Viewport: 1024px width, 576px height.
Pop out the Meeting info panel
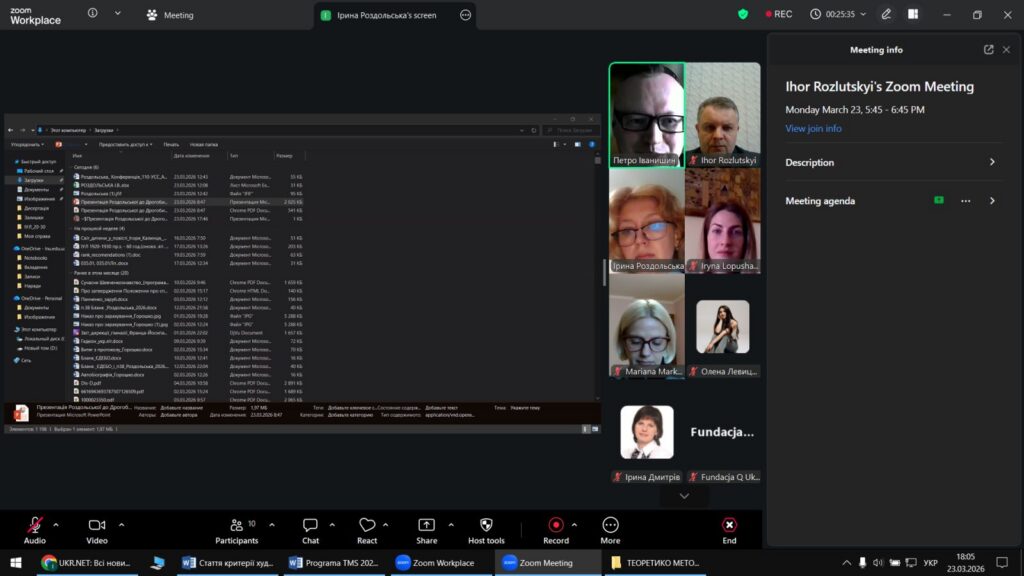tap(989, 50)
